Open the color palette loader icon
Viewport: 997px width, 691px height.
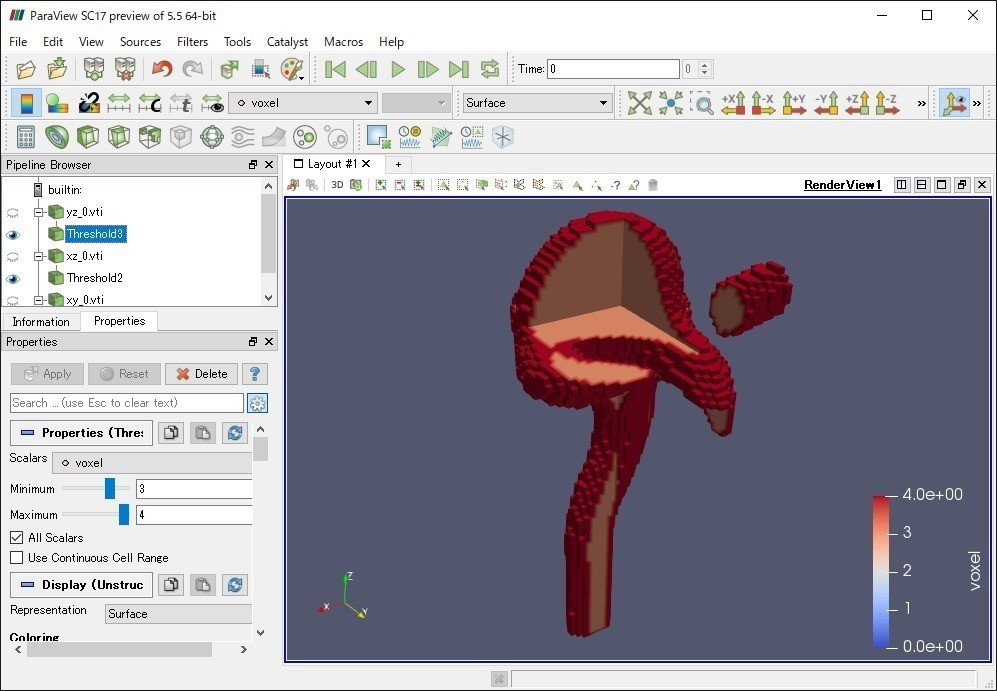(x=291, y=69)
